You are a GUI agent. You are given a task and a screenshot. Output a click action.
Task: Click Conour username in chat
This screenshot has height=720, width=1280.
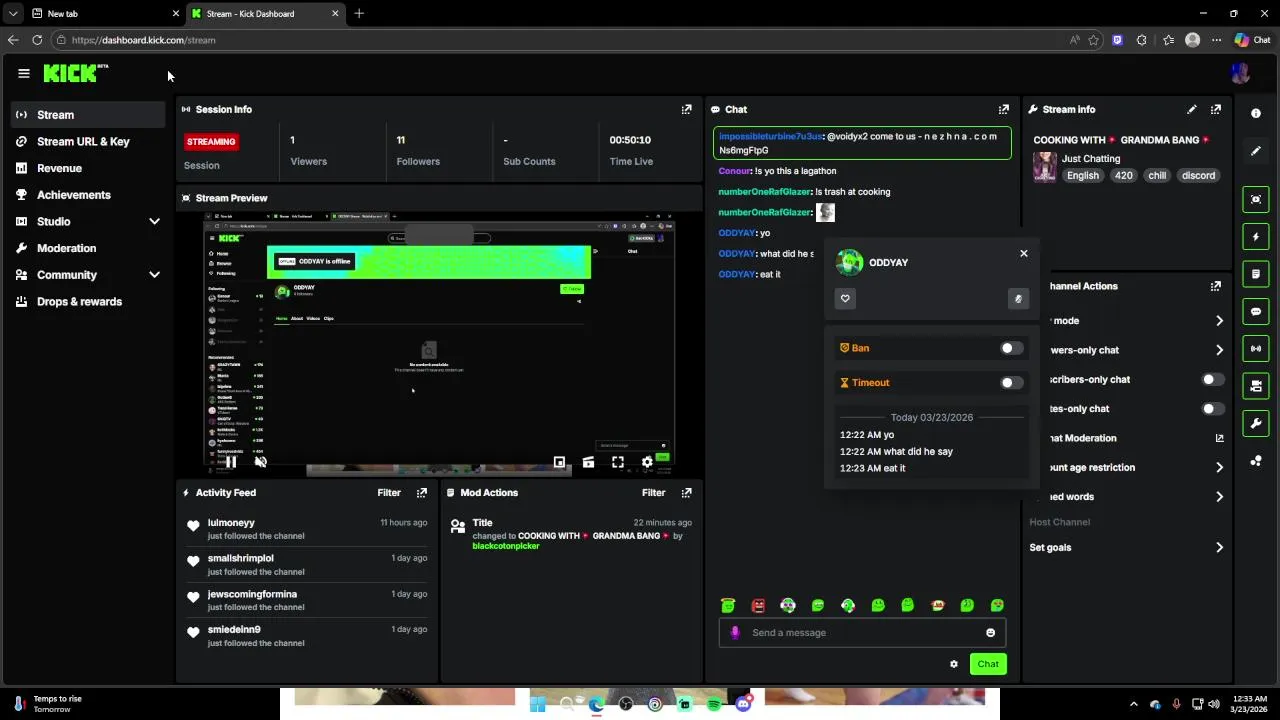coord(735,171)
